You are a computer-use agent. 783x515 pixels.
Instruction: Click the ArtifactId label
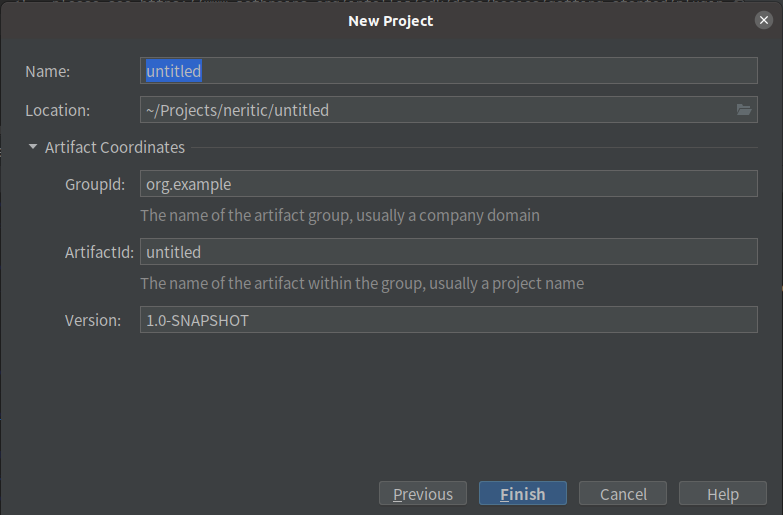pos(99,252)
